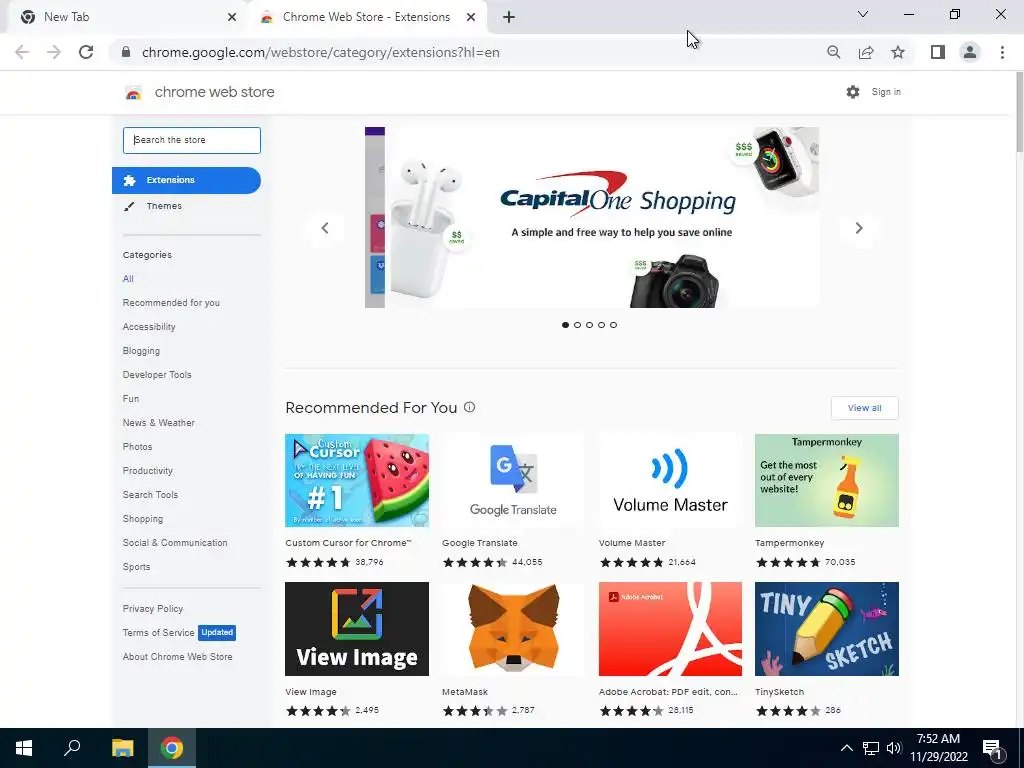This screenshot has height=768, width=1024.
Task: Choose News & Weather category
Action: point(159,423)
